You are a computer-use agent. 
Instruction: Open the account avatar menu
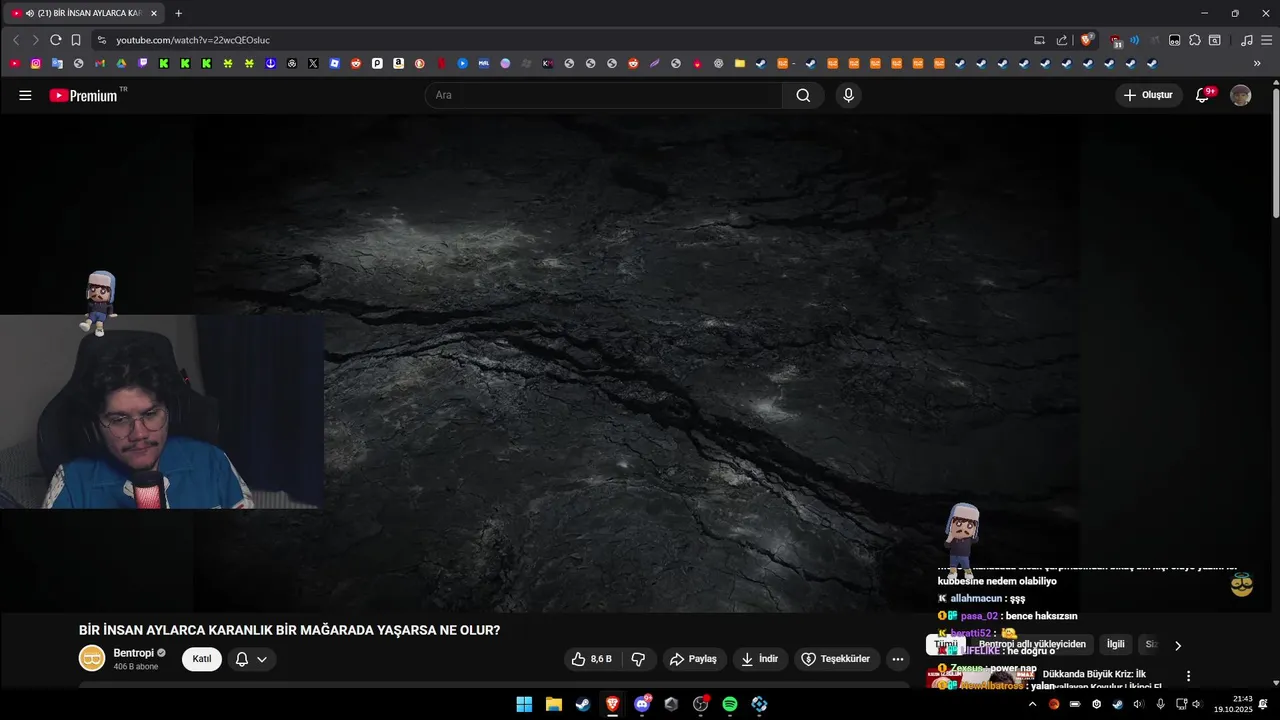click(1240, 95)
